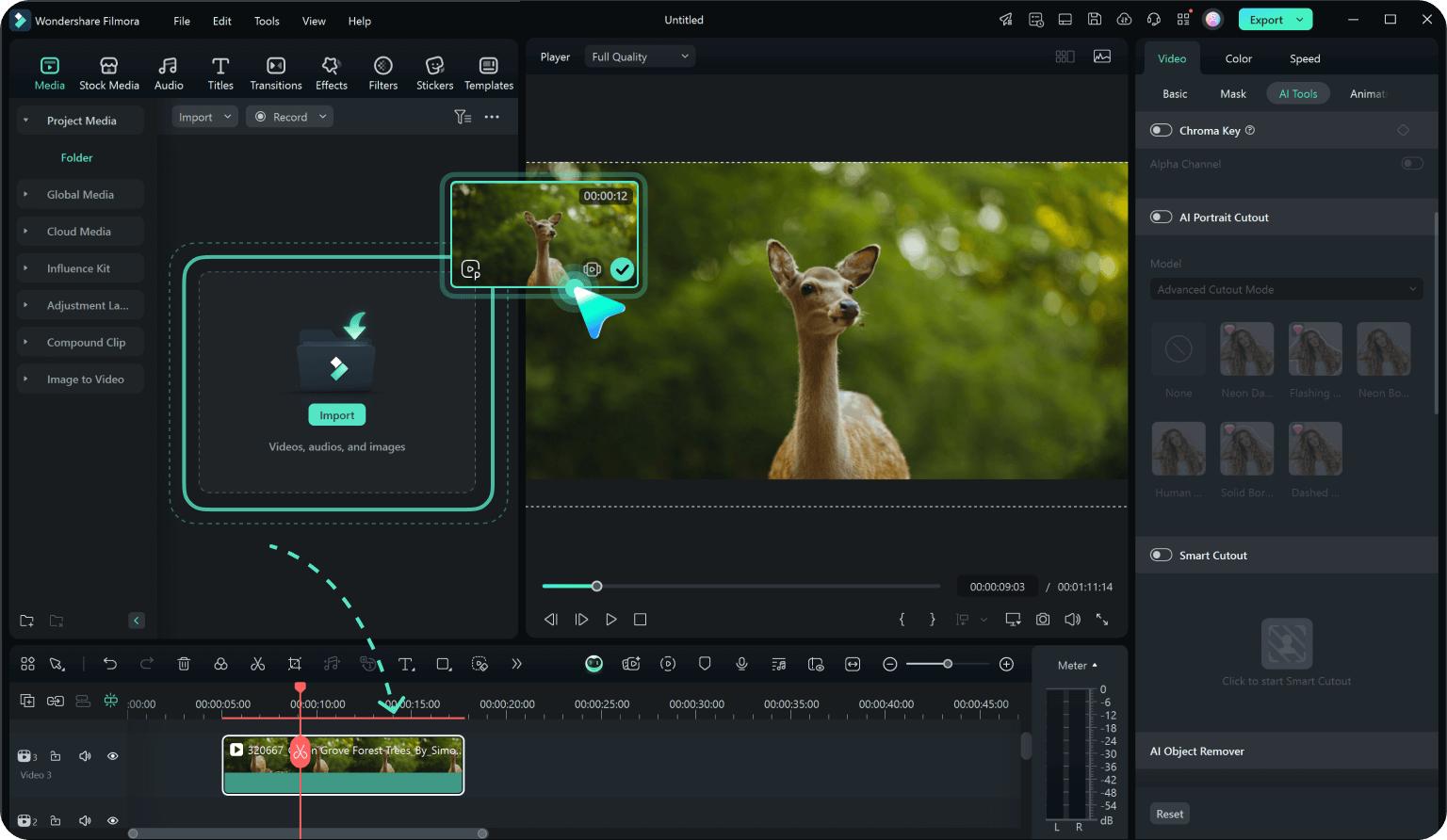Open the Full Quality dropdown
This screenshot has width=1447, height=840.
point(640,57)
